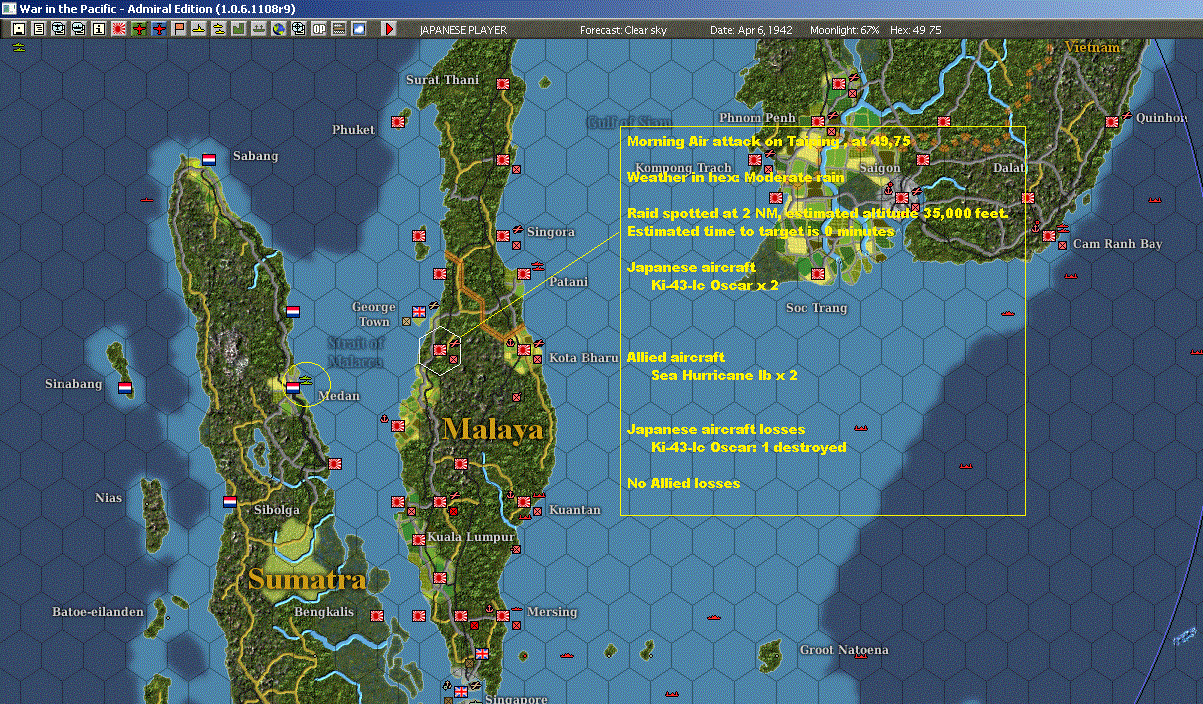The width and height of the screenshot is (1203, 704).
Task: Click the Sumatra region label
Action: 307,579
